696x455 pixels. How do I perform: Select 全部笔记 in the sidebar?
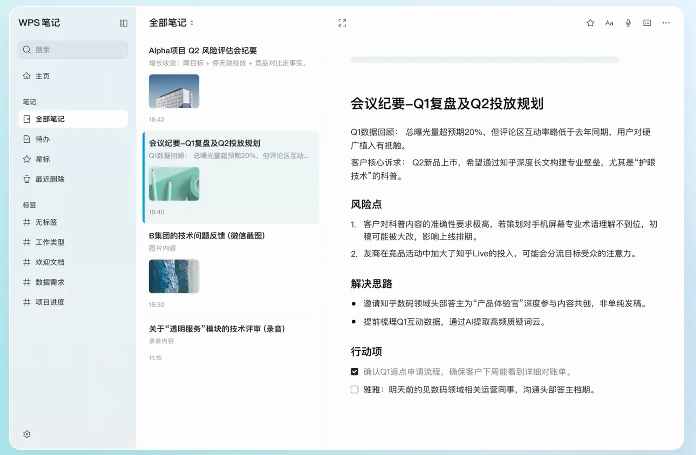point(73,119)
